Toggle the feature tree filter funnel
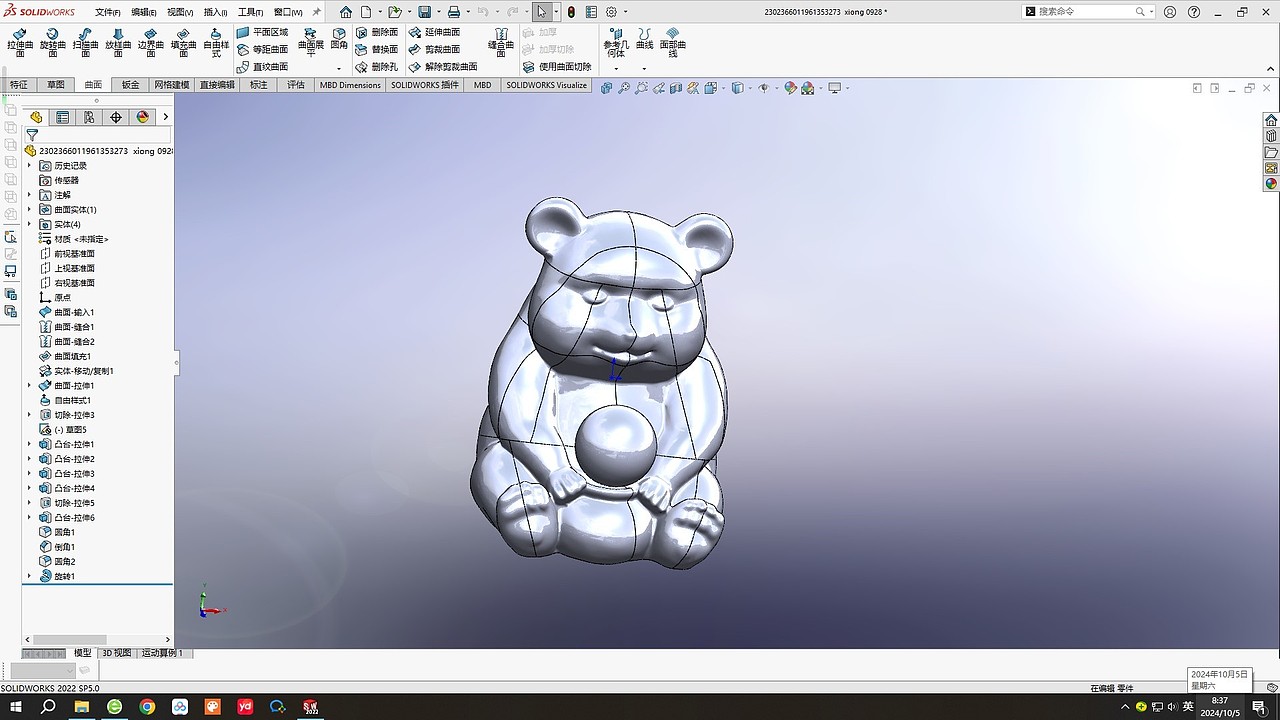 point(33,132)
